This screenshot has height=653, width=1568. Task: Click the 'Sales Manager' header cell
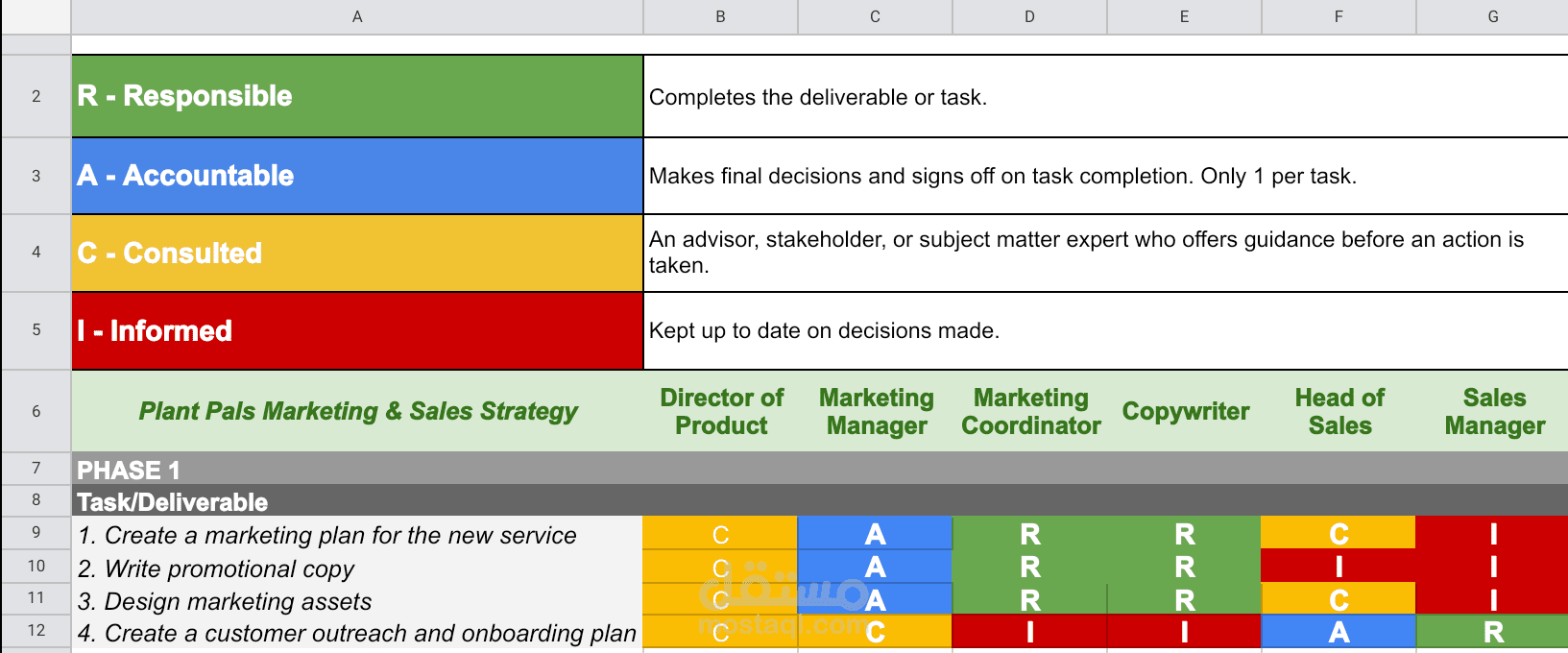[x=1493, y=411]
